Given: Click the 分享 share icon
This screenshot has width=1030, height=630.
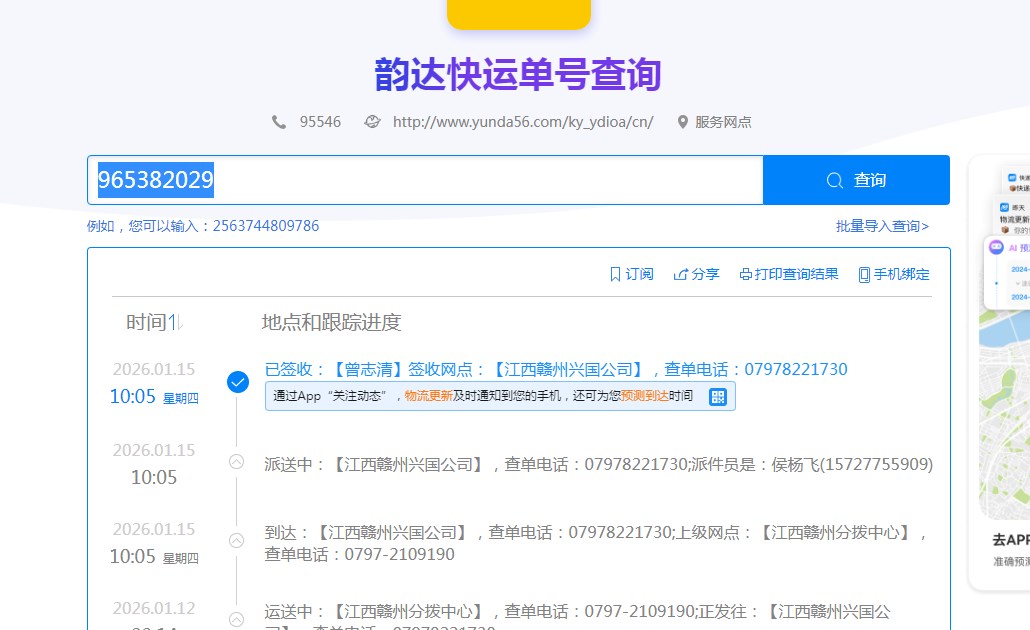Looking at the screenshot, I should pos(681,274).
